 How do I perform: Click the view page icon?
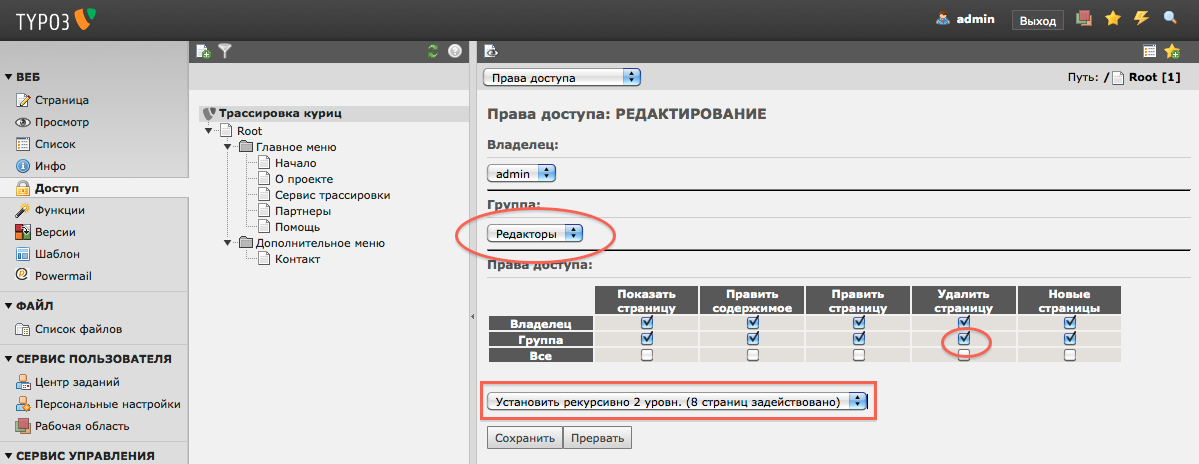click(492, 51)
